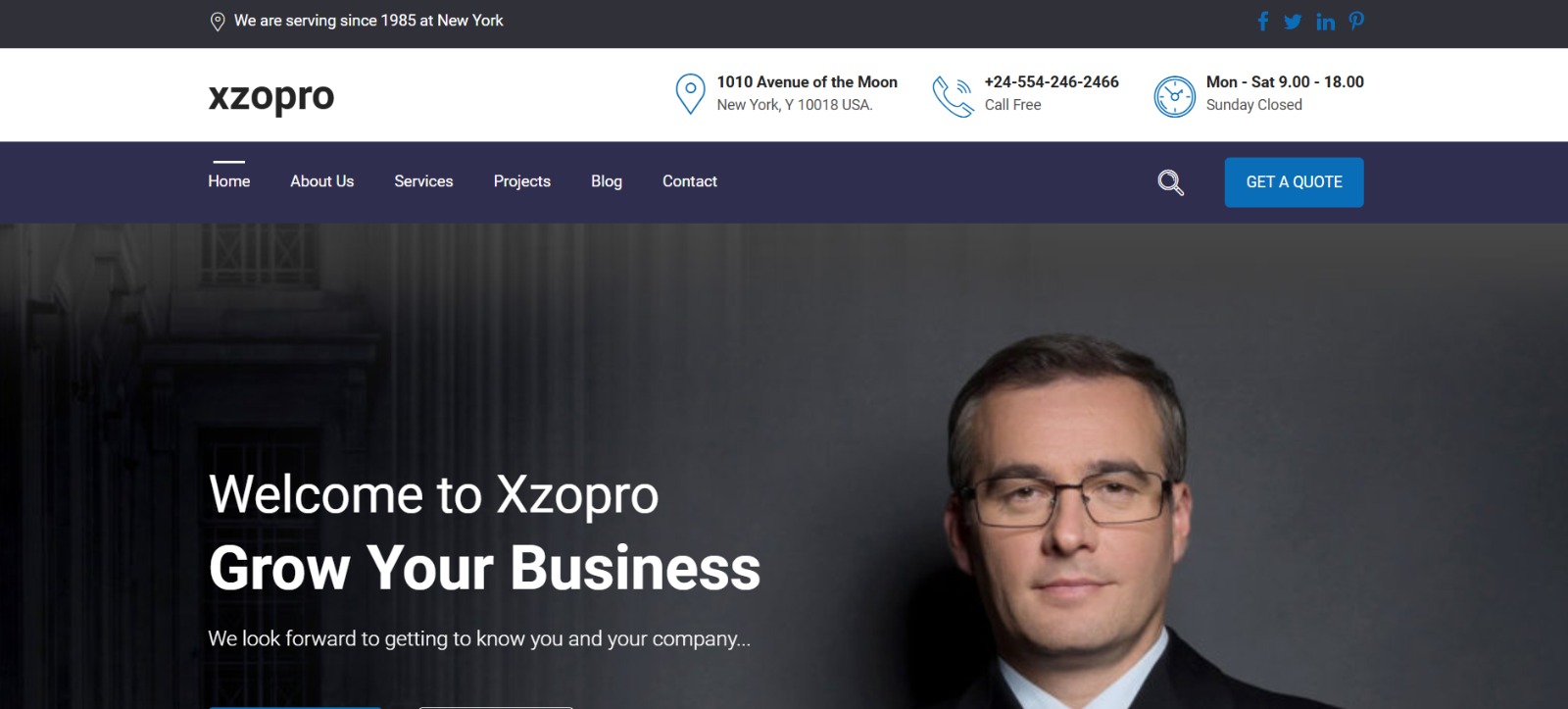Viewport: 1568px width, 709px height.
Task: Click the GET A QUOTE button
Action: tap(1294, 182)
